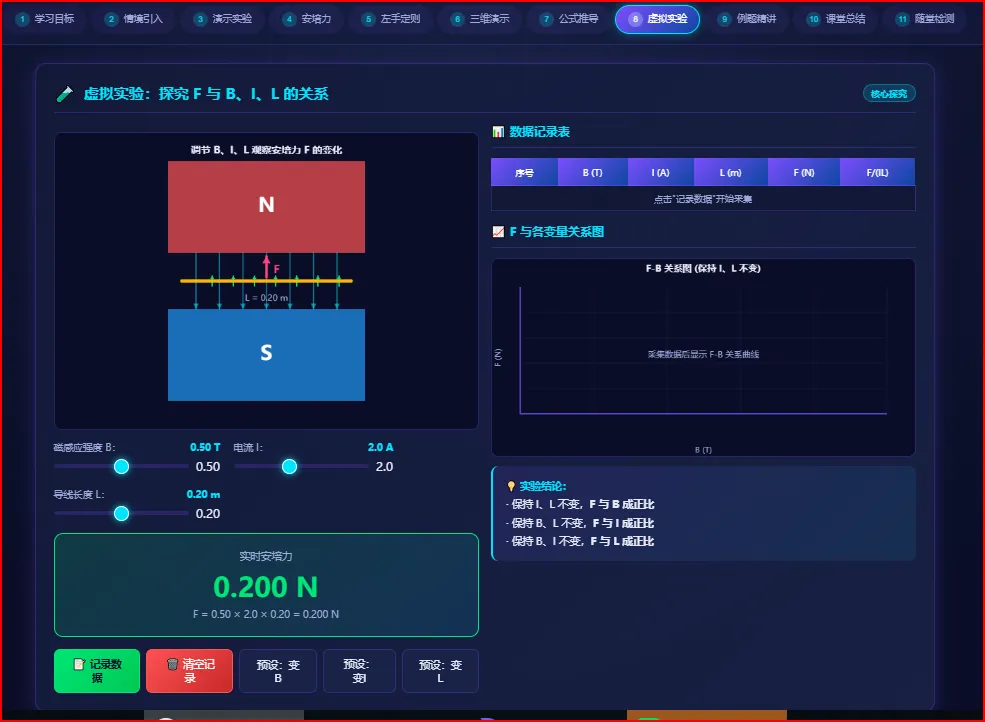Click the 导线长度 L slider handle

[x=121, y=513]
